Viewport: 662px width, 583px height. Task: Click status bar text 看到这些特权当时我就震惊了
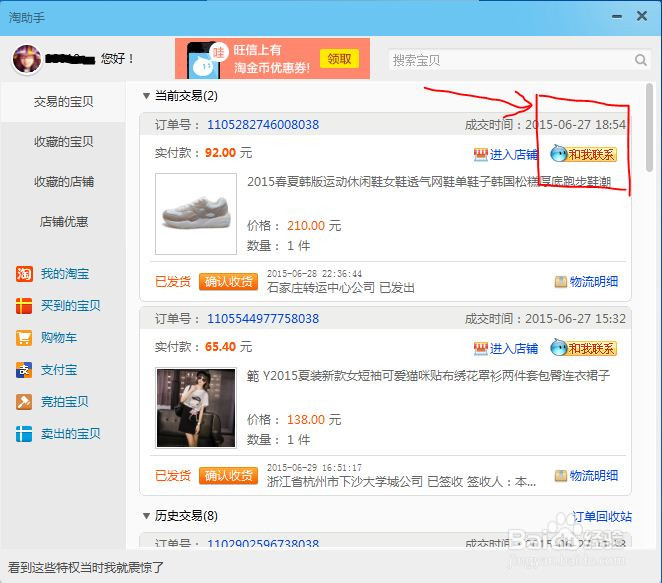click(85, 567)
